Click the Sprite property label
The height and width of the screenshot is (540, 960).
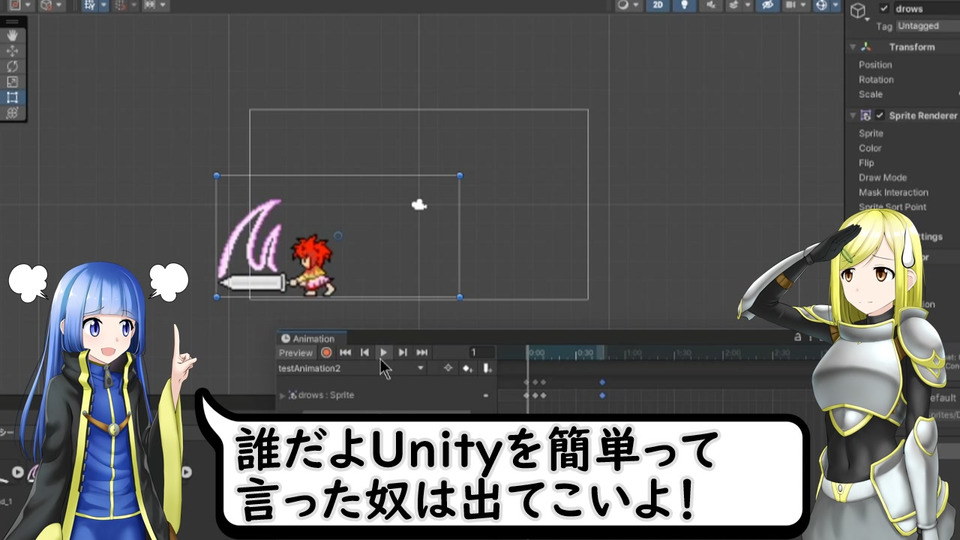(x=871, y=133)
